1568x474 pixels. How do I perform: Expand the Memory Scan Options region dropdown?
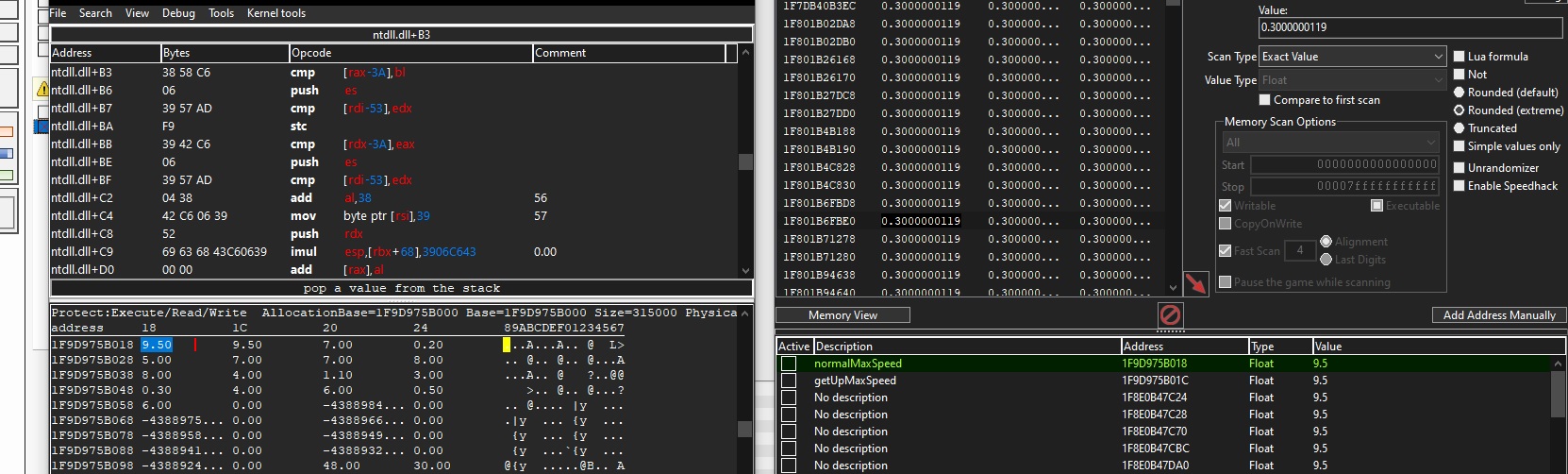pos(1329,143)
